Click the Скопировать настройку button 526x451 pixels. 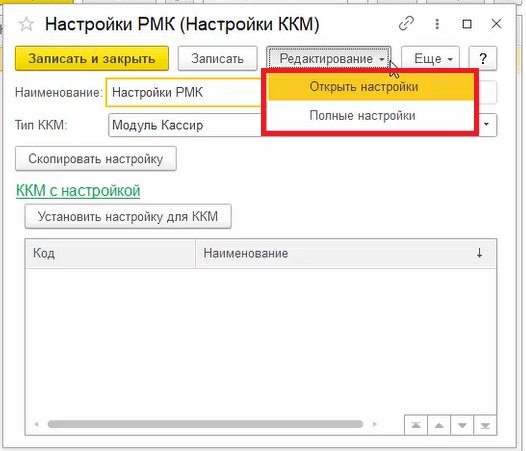pyautogui.click(x=96, y=159)
